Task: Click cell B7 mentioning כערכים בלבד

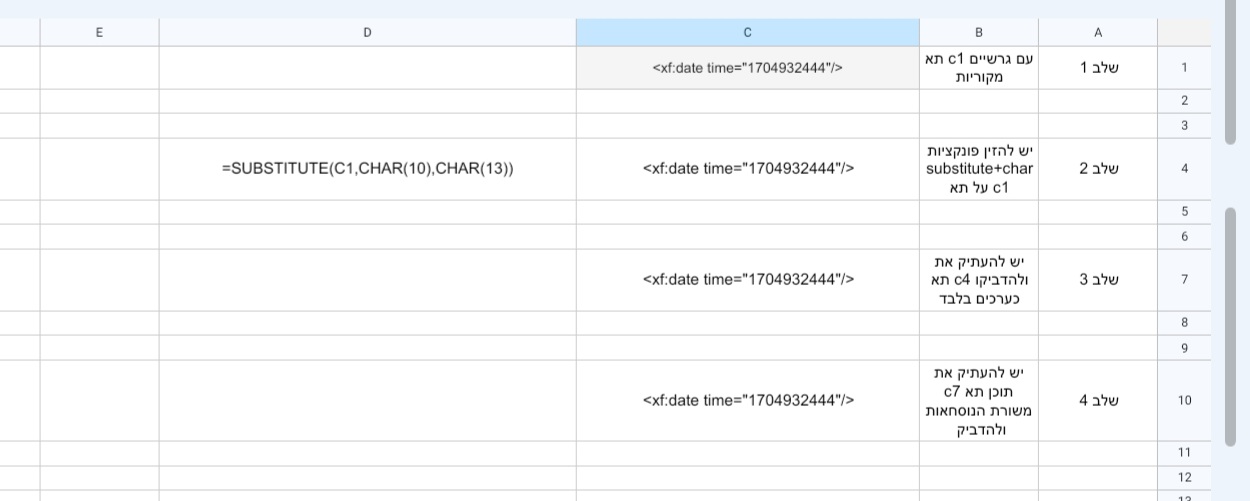Action: pos(979,280)
